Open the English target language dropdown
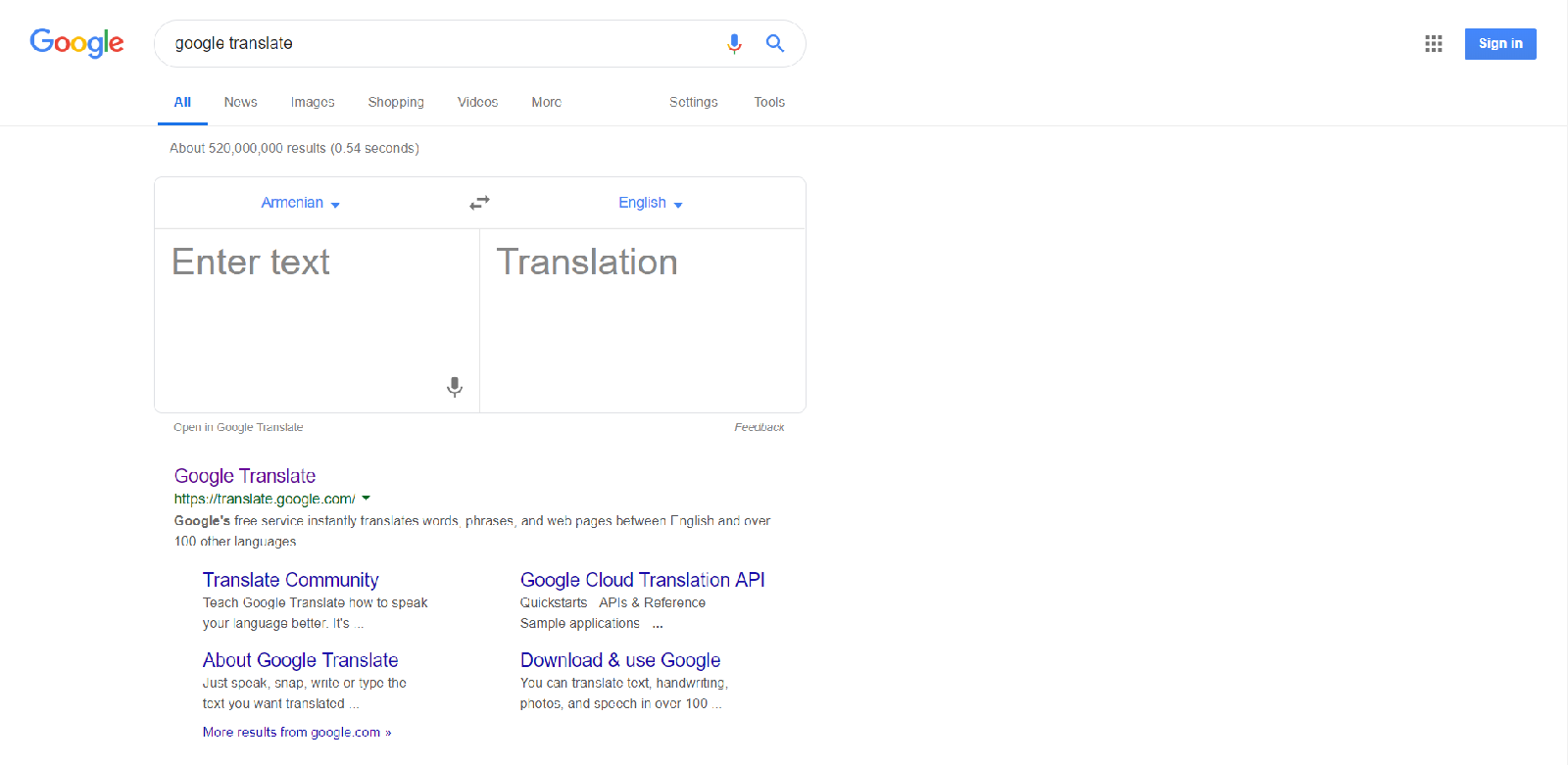Screen dimensions: 1568x765 tap(651, 203)
